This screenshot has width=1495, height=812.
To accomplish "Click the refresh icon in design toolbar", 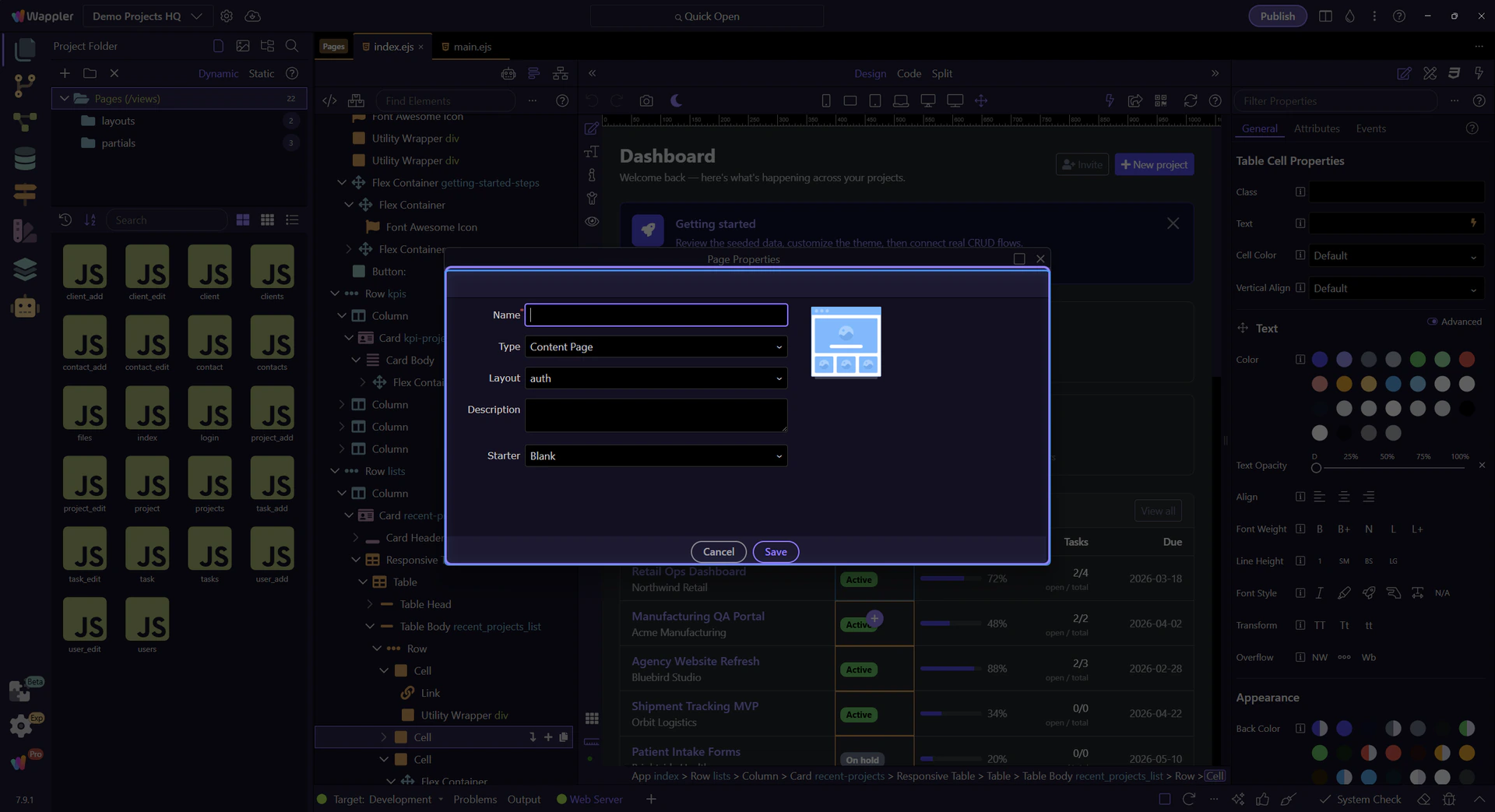I will click(x=1190, y=100).
